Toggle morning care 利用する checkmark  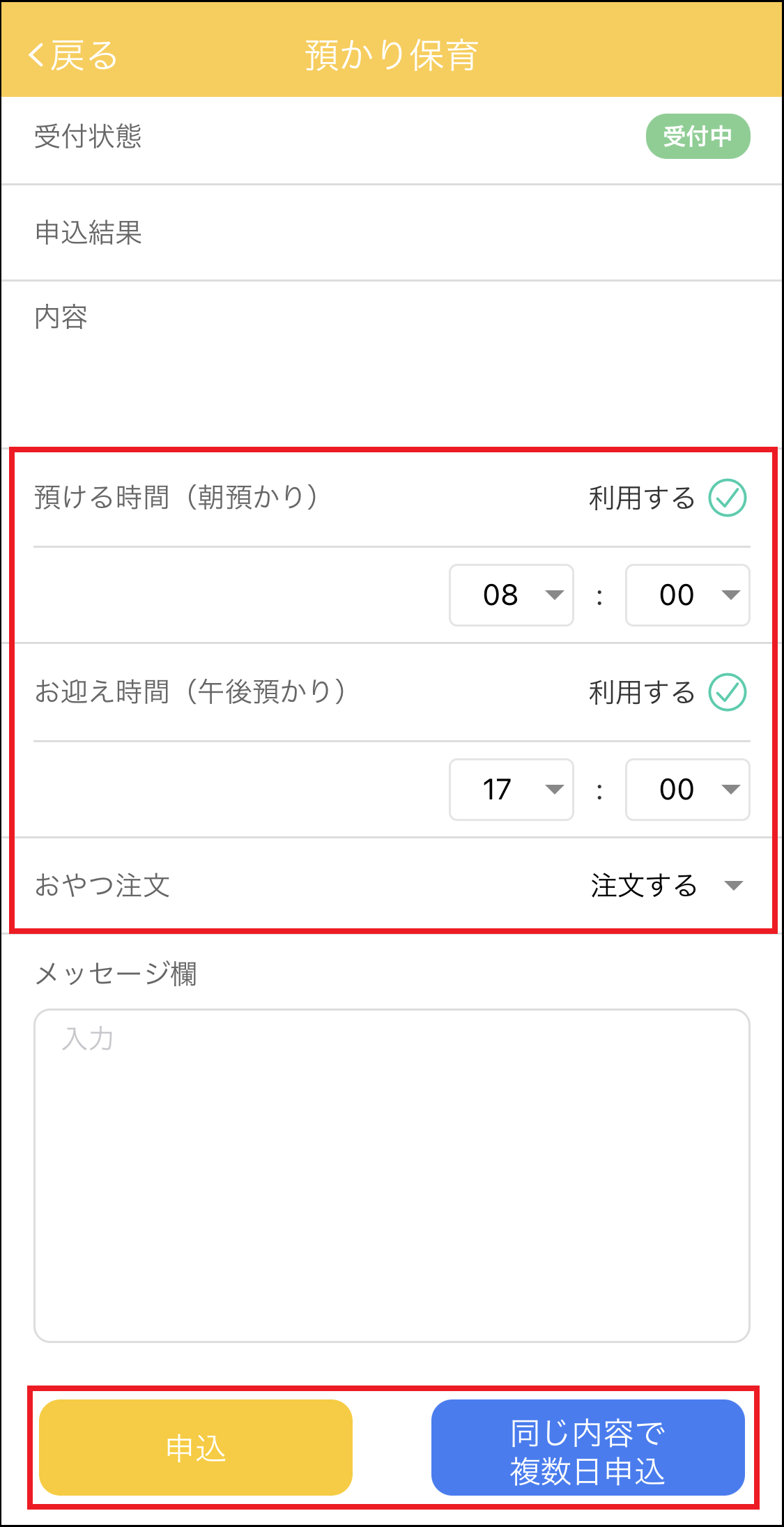727,498
